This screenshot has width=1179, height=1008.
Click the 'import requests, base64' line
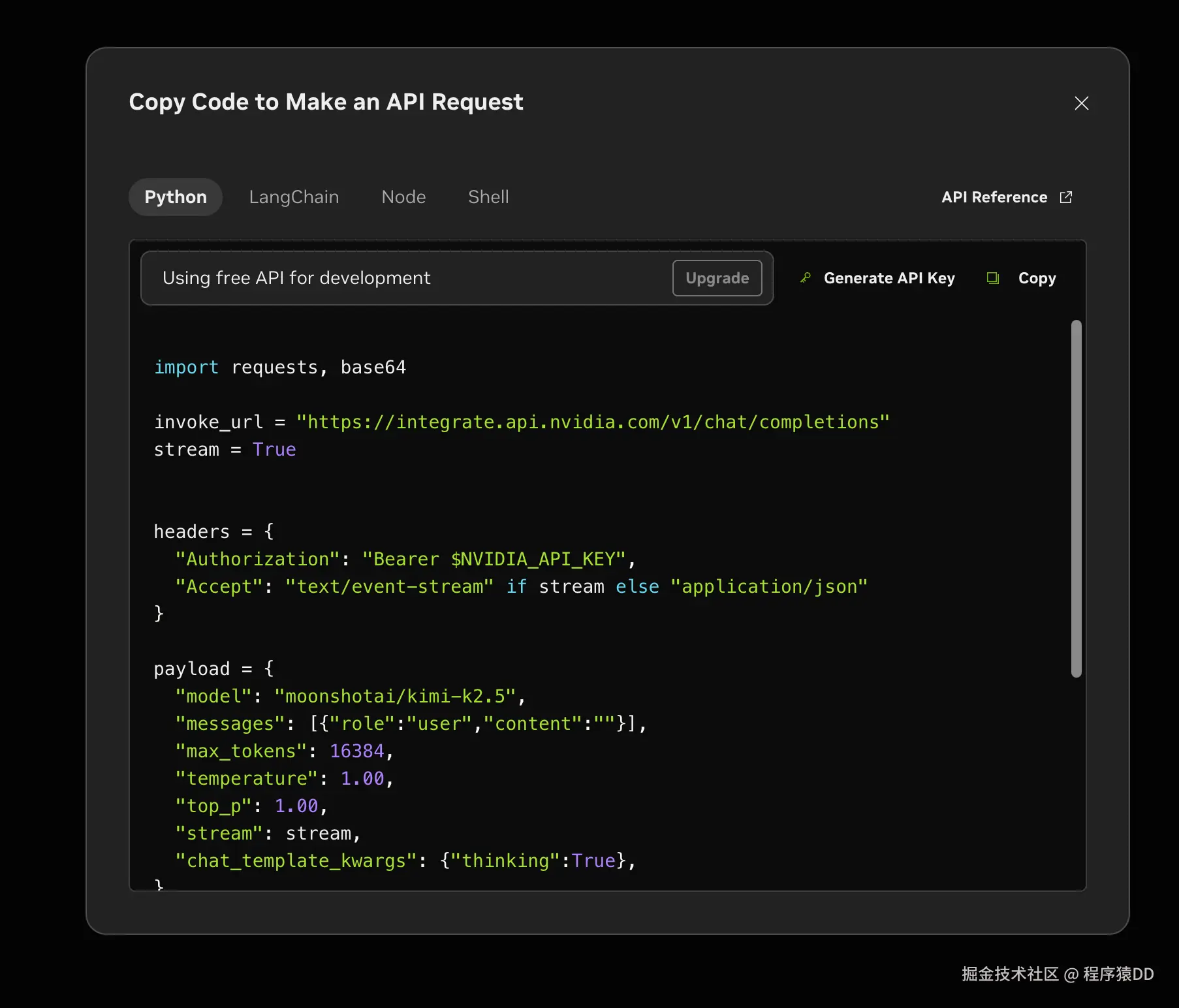[x=280, y=368]
